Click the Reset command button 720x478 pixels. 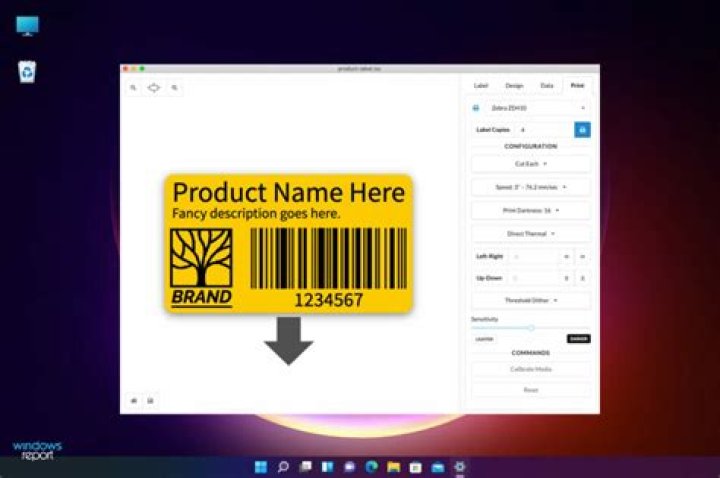[x=531, y=390]
